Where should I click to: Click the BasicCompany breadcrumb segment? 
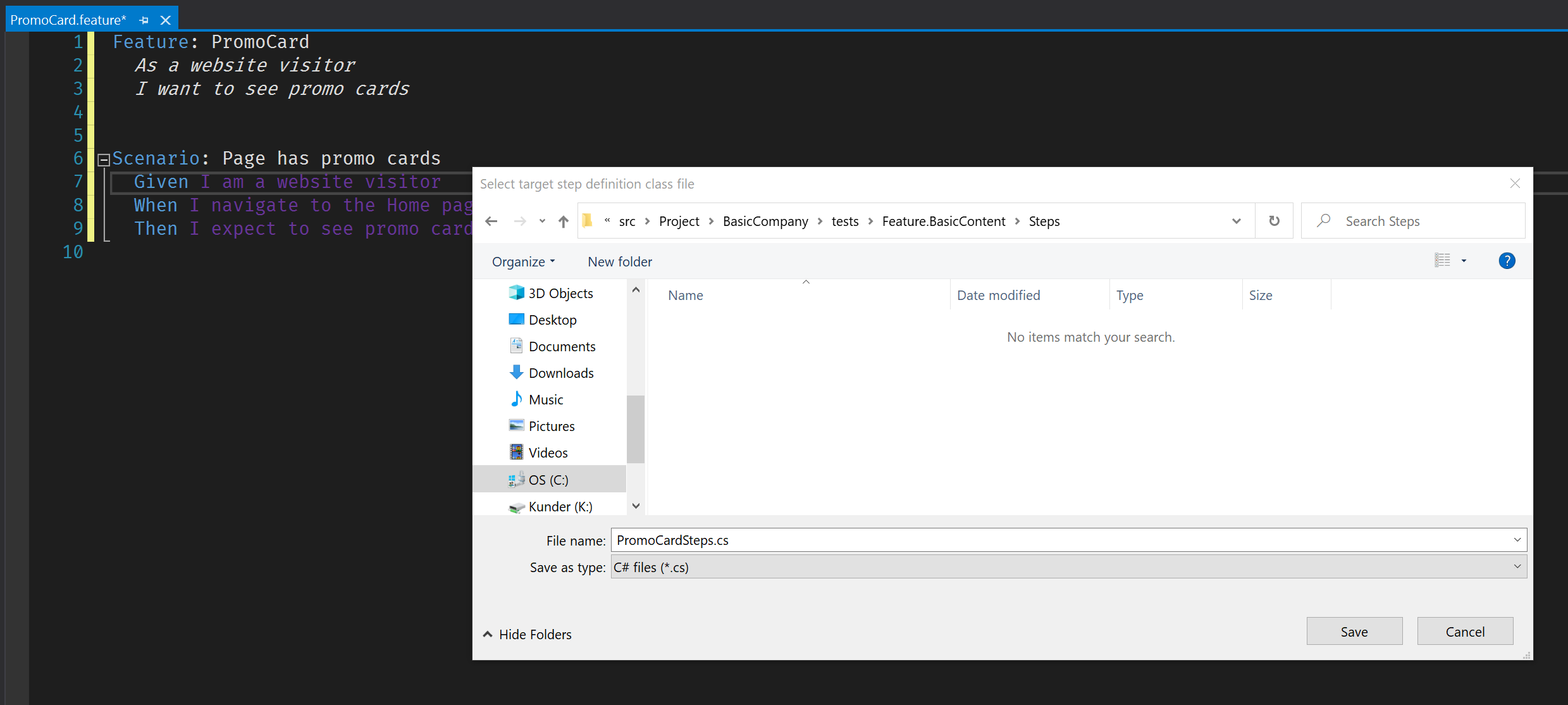(x=765, y=221)
